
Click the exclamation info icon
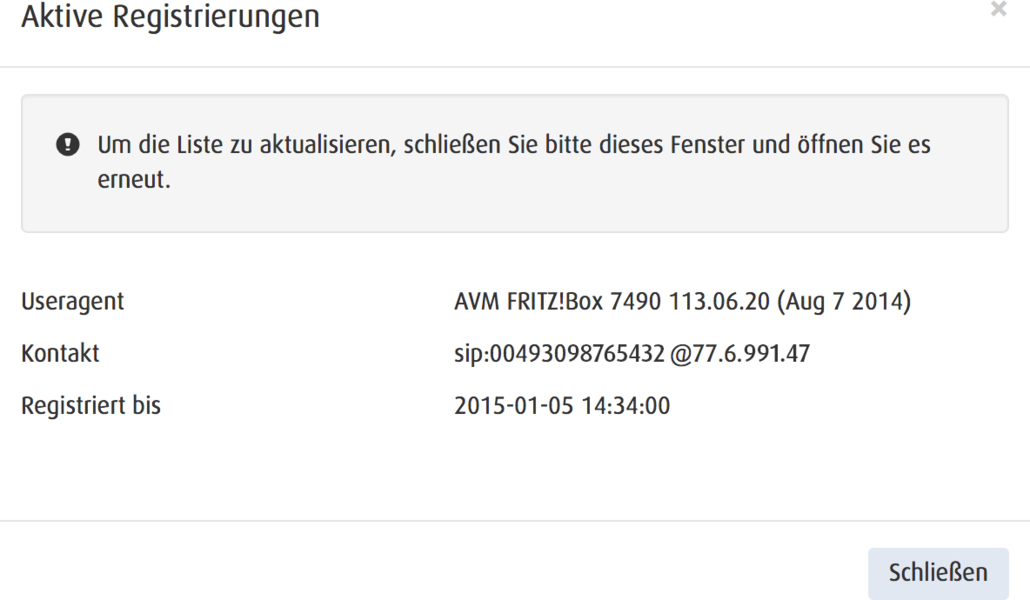(68, 145)
